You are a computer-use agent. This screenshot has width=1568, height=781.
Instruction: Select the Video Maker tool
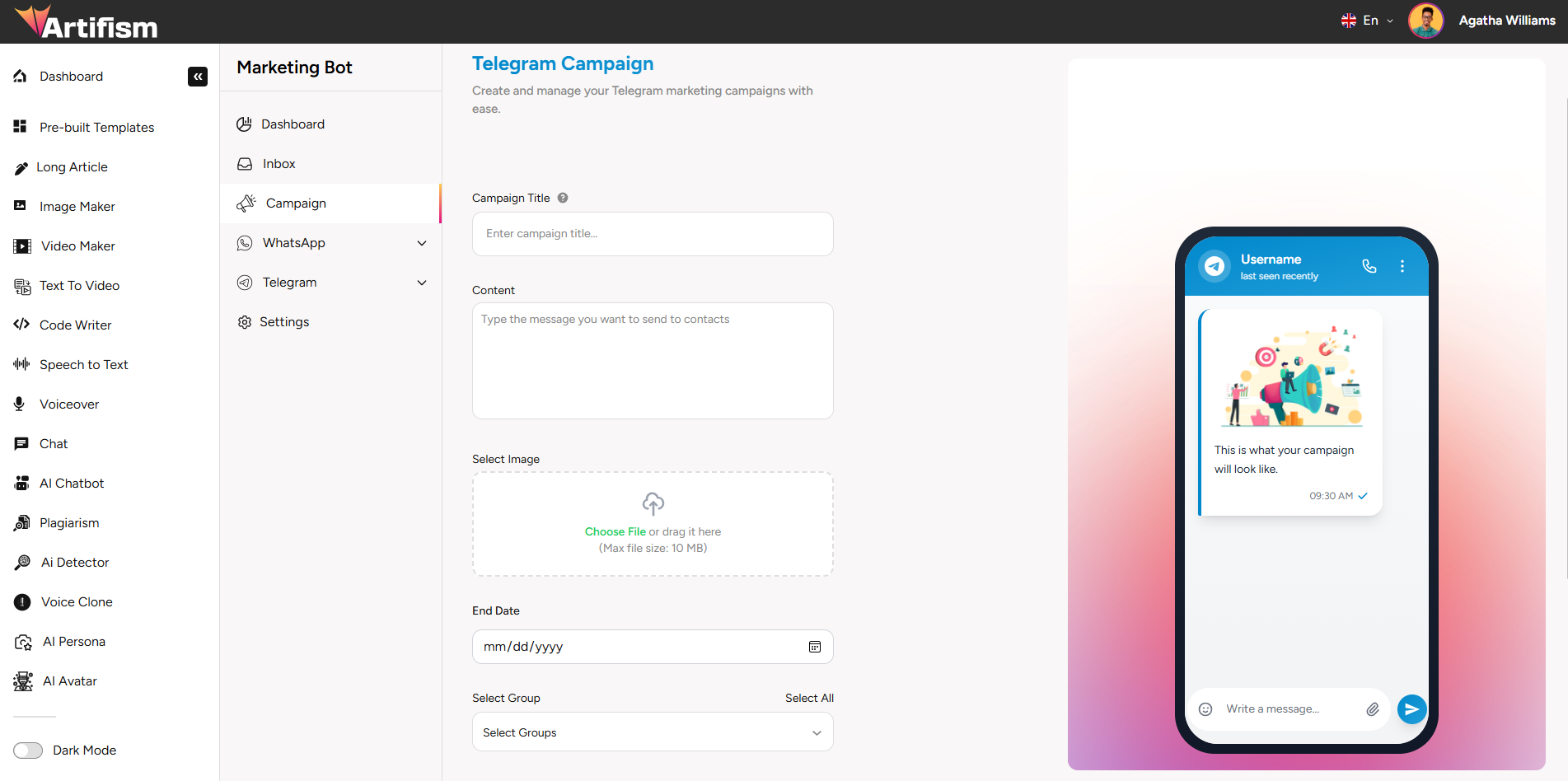pos(77,246)
